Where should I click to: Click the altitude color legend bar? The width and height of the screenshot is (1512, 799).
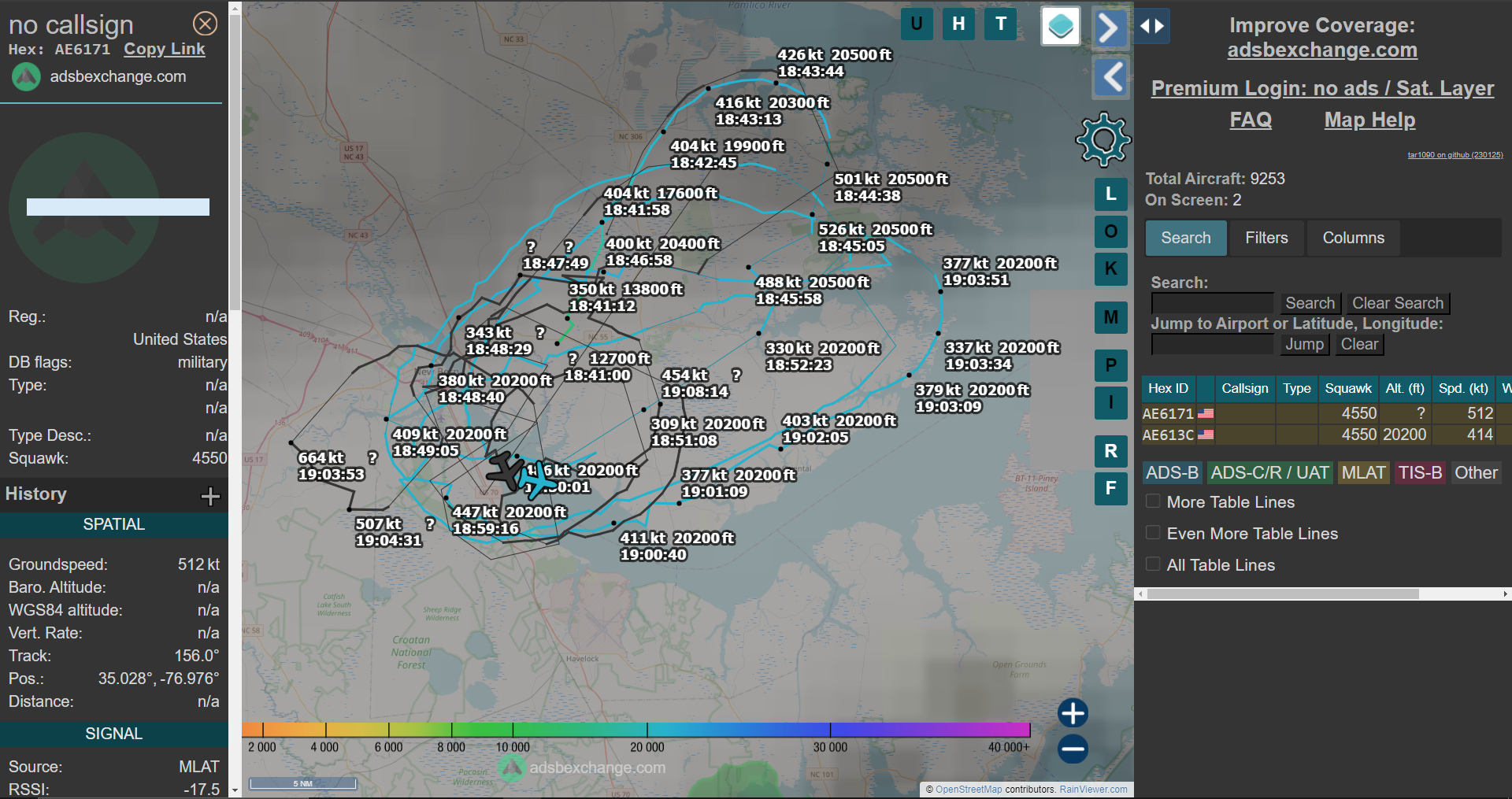click(636, 730)
